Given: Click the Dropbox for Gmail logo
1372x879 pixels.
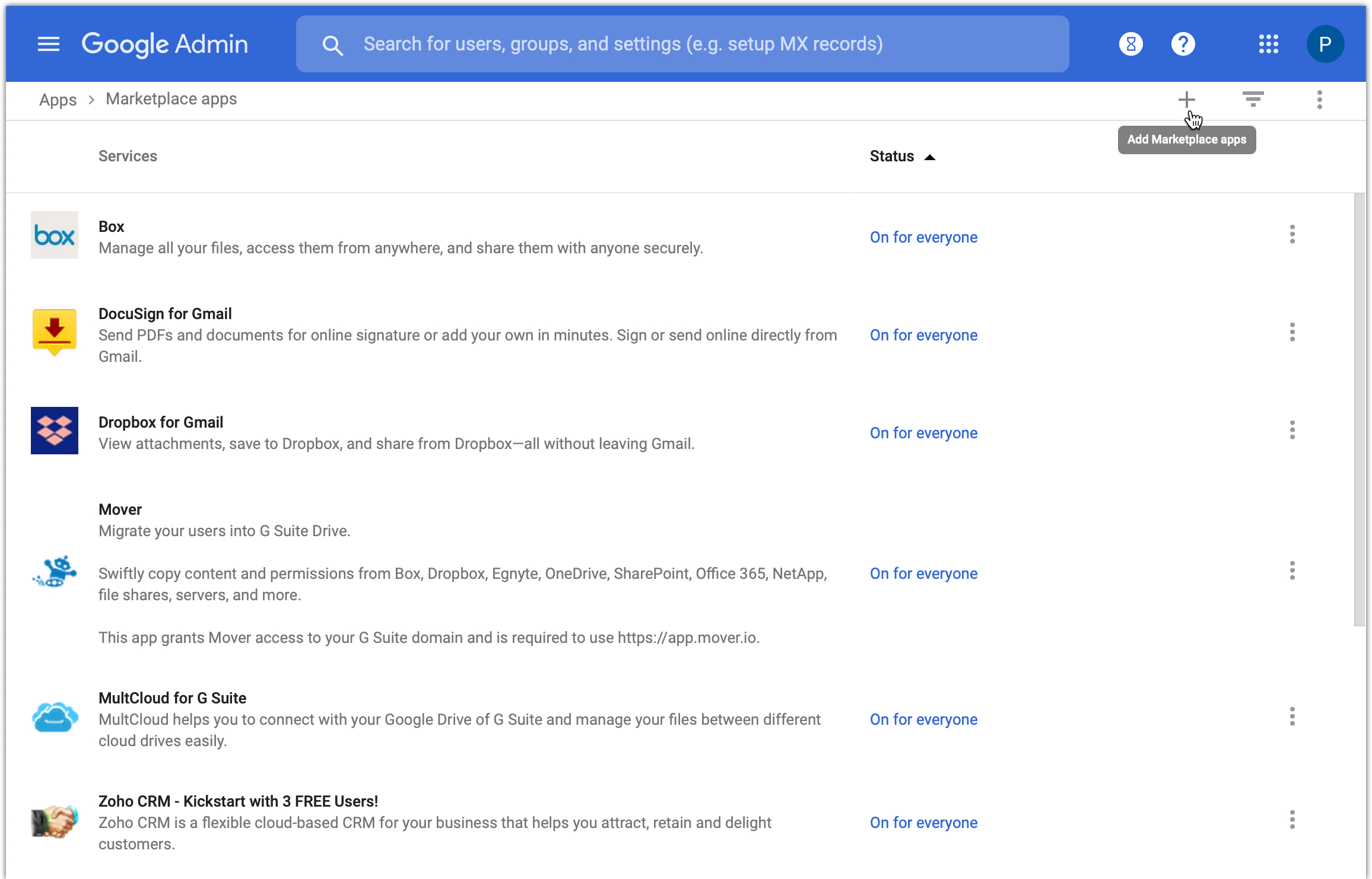Looking at the screenshot, I should (54, 431).
